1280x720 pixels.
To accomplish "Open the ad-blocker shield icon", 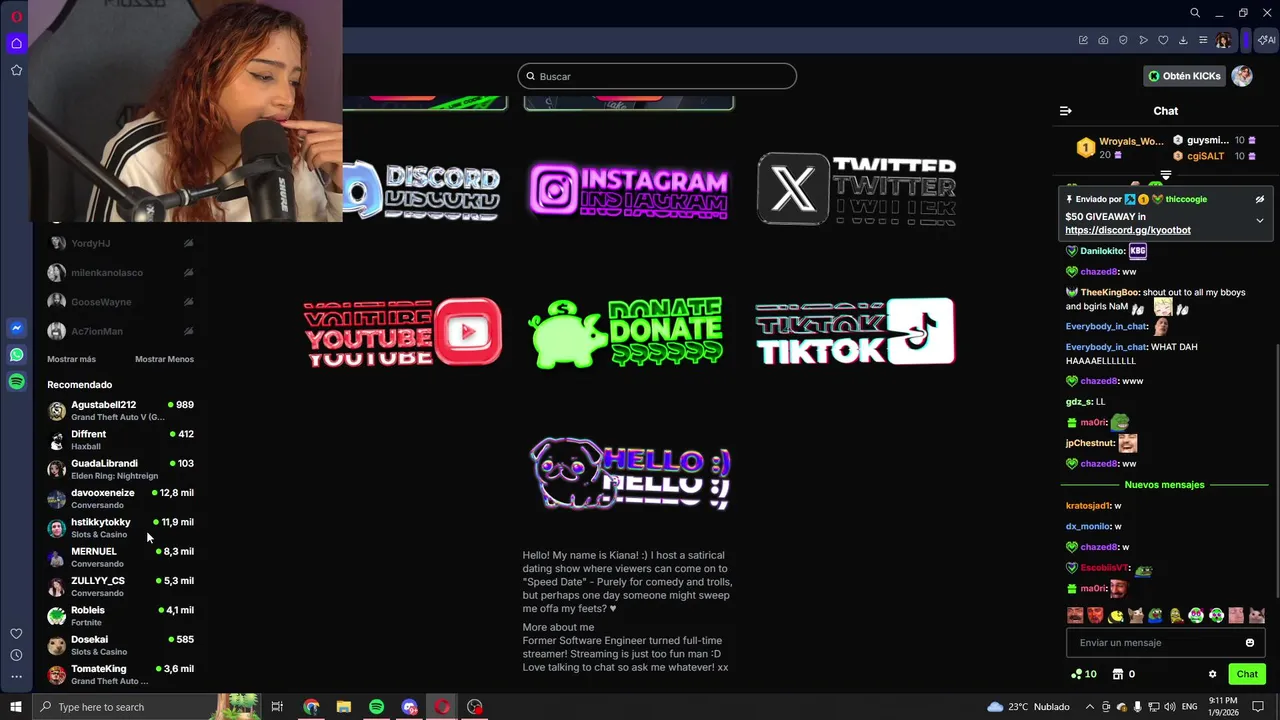I will coord(1123,41).
